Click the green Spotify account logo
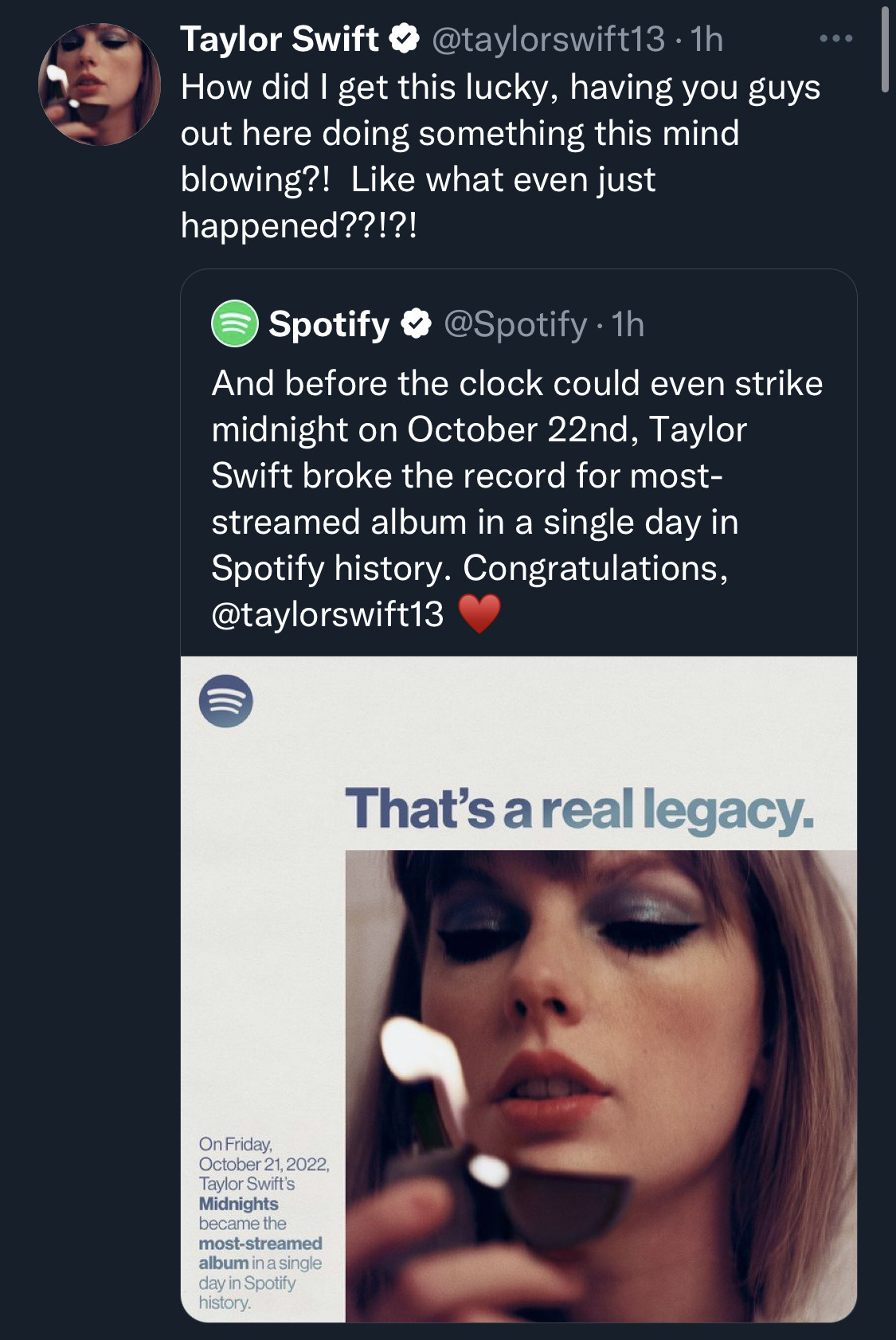Screen dimensions: 896x1340 (x=234, y=323)
